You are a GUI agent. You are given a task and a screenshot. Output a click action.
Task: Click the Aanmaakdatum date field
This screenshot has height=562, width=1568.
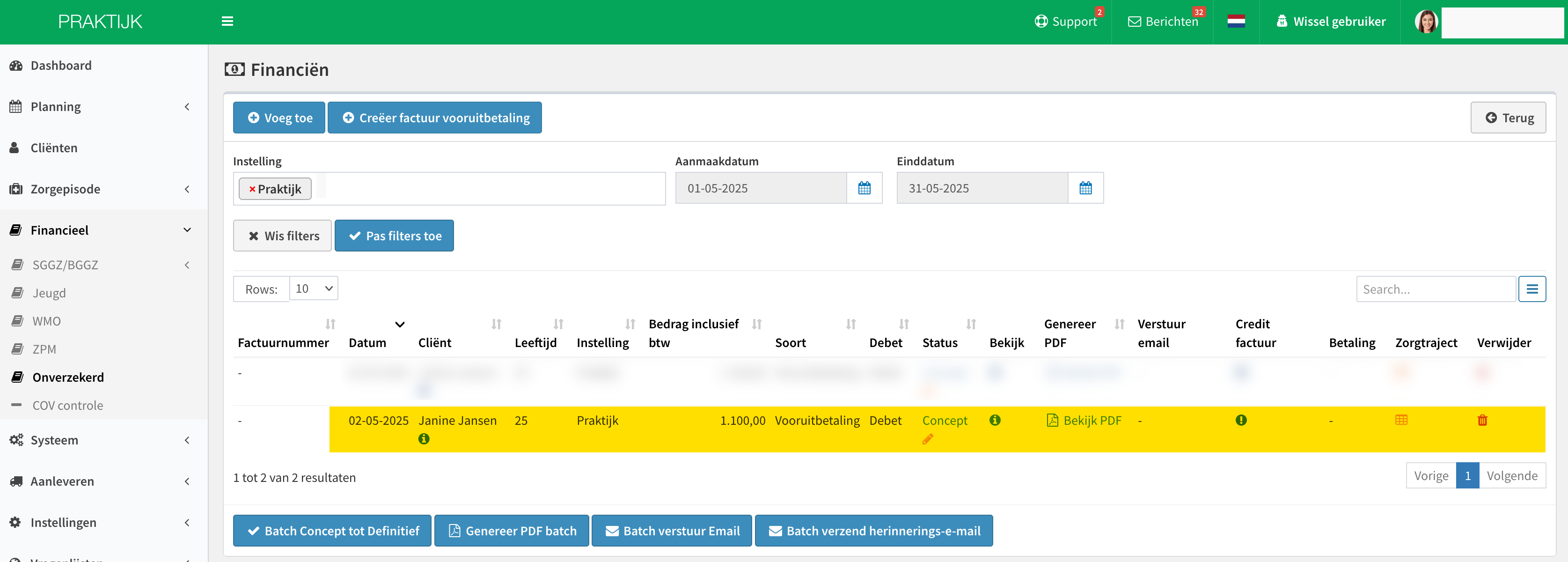[761, 188]
